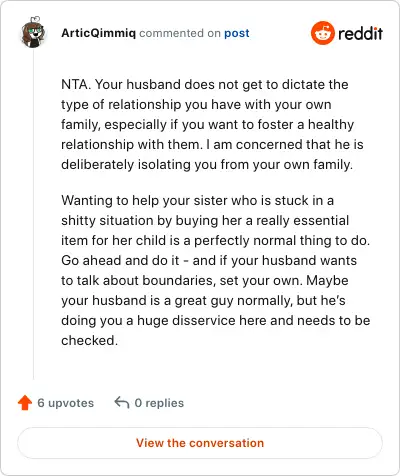
Task: Click the "6 upvotes" count
Action: (x=66, y=403)
